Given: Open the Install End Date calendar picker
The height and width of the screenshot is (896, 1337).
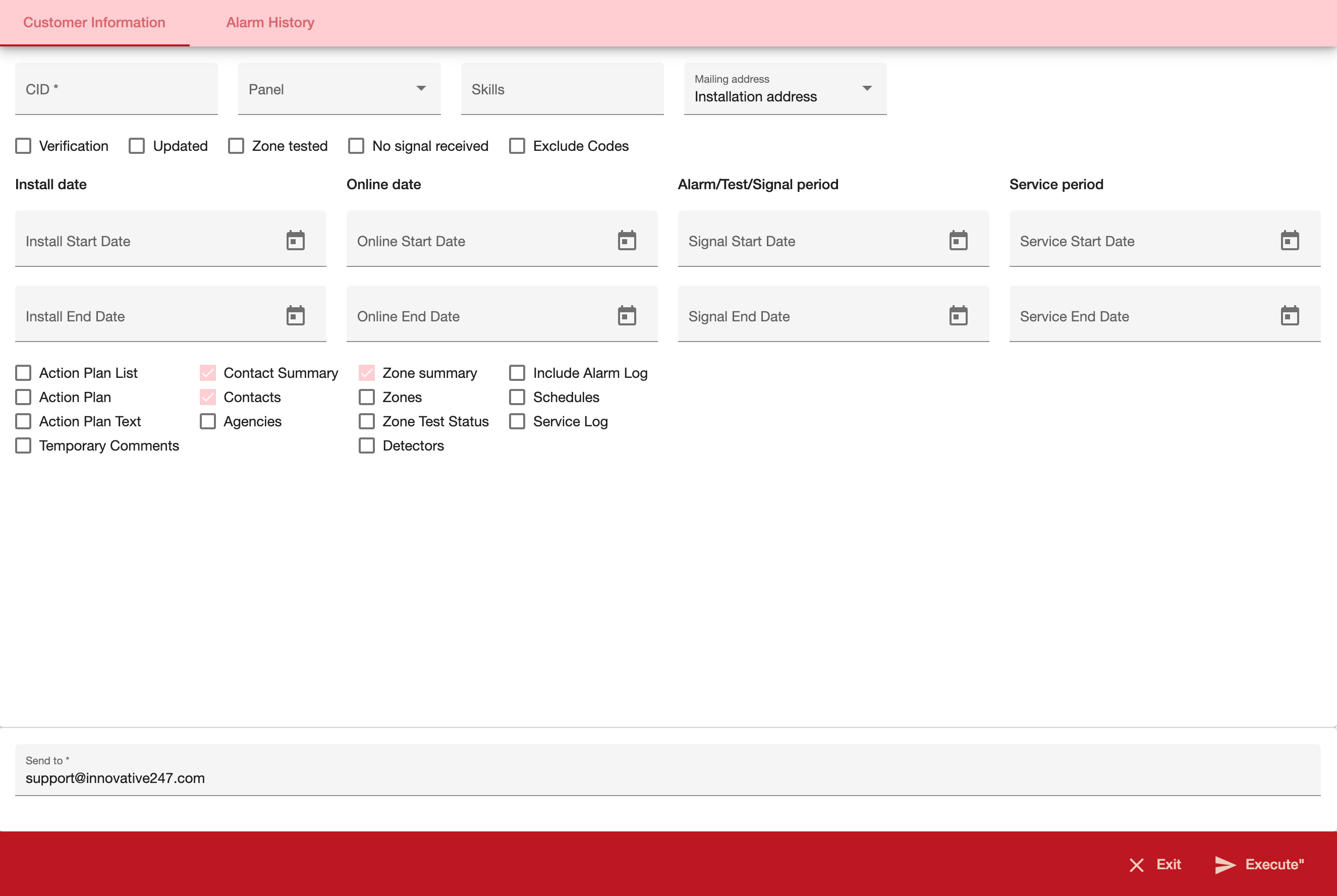Looking at the screenshot, I should click(x=295, y=316).
